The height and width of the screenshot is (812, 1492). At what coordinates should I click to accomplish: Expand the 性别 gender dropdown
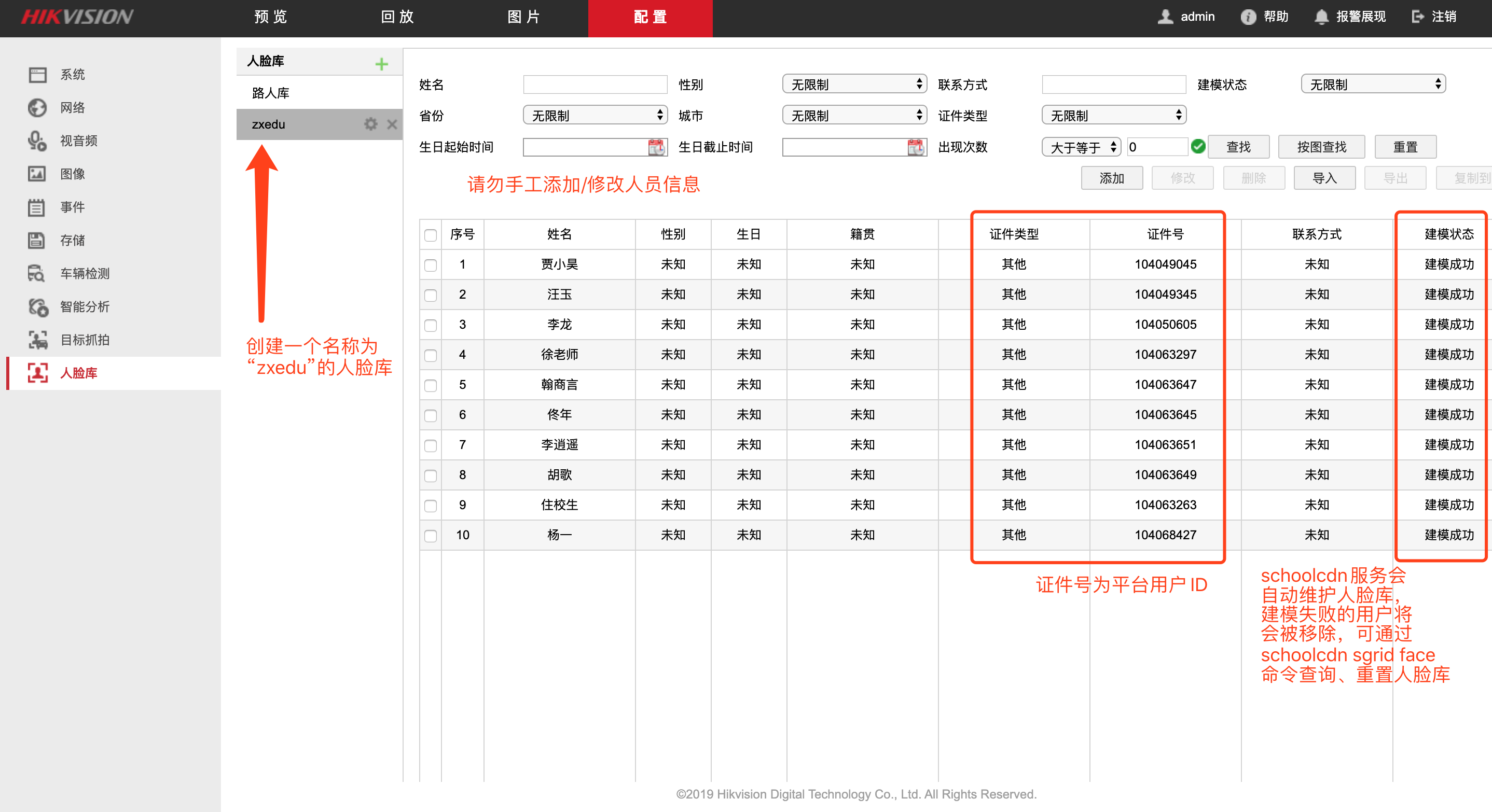point(854,85)
